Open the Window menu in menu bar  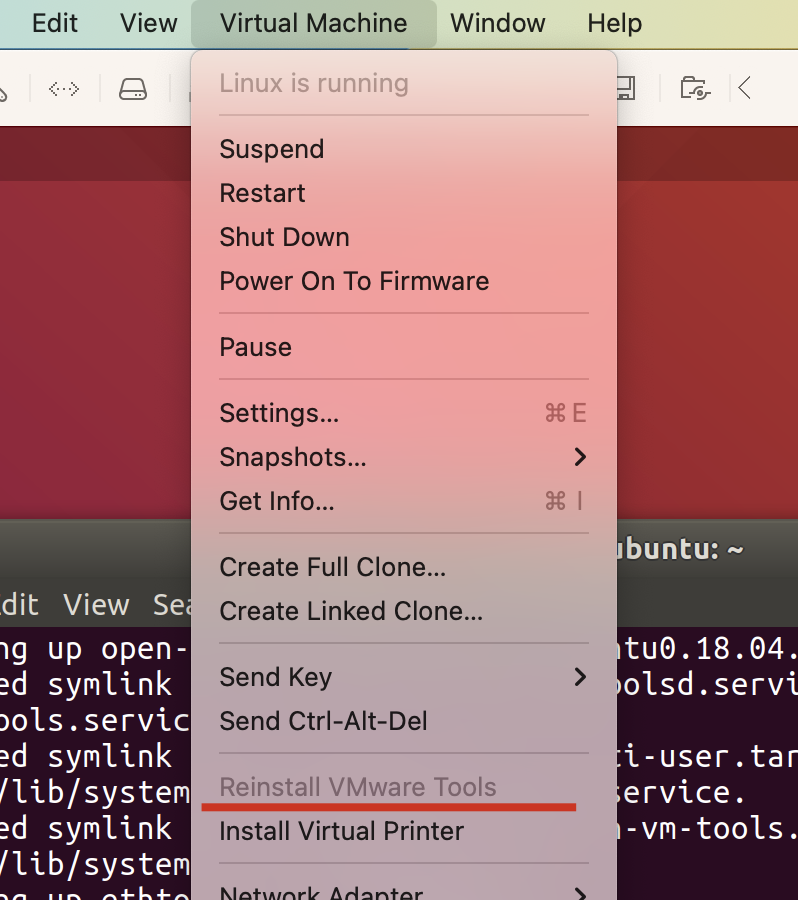click(497, 24)
